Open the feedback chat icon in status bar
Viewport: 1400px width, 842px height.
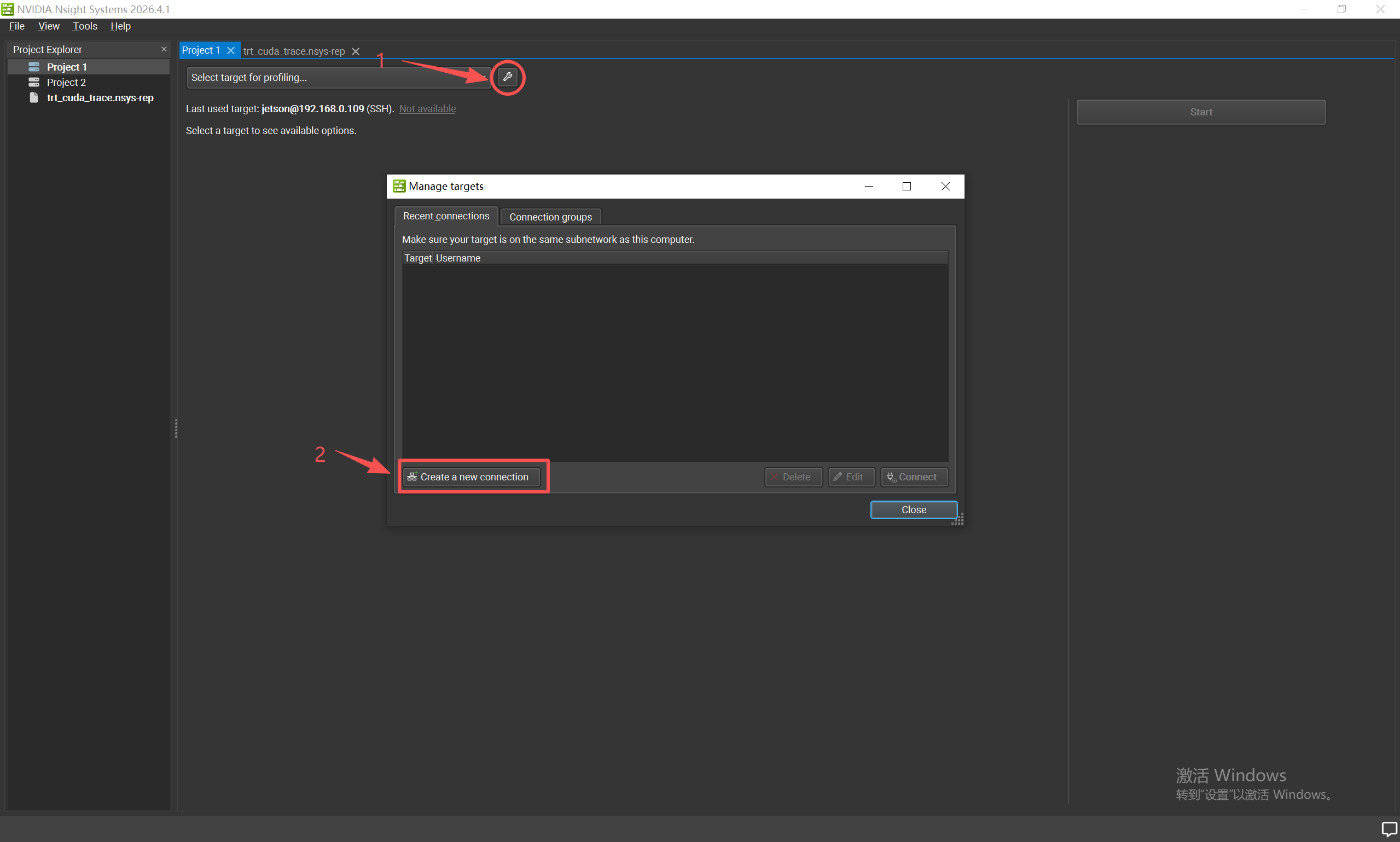pyautogui.click(x=1389, y=829)
